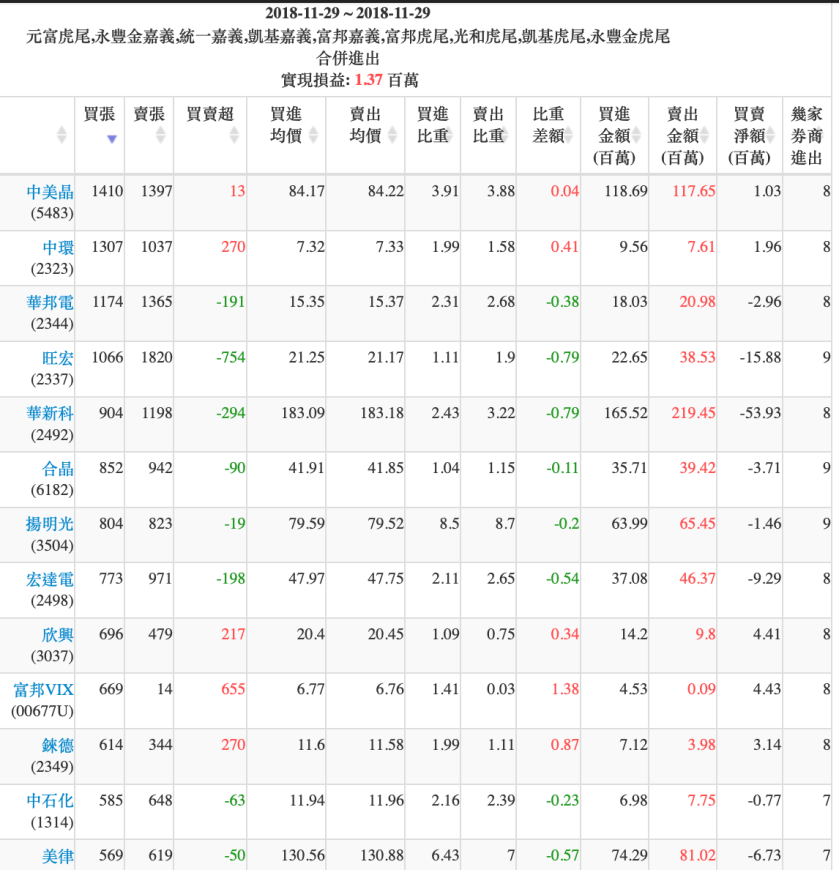The height and width of the screenshot is (870, 839).
Task: Open the 欣興 stock link
Action: pyautogui.click(x=58, y=633)
